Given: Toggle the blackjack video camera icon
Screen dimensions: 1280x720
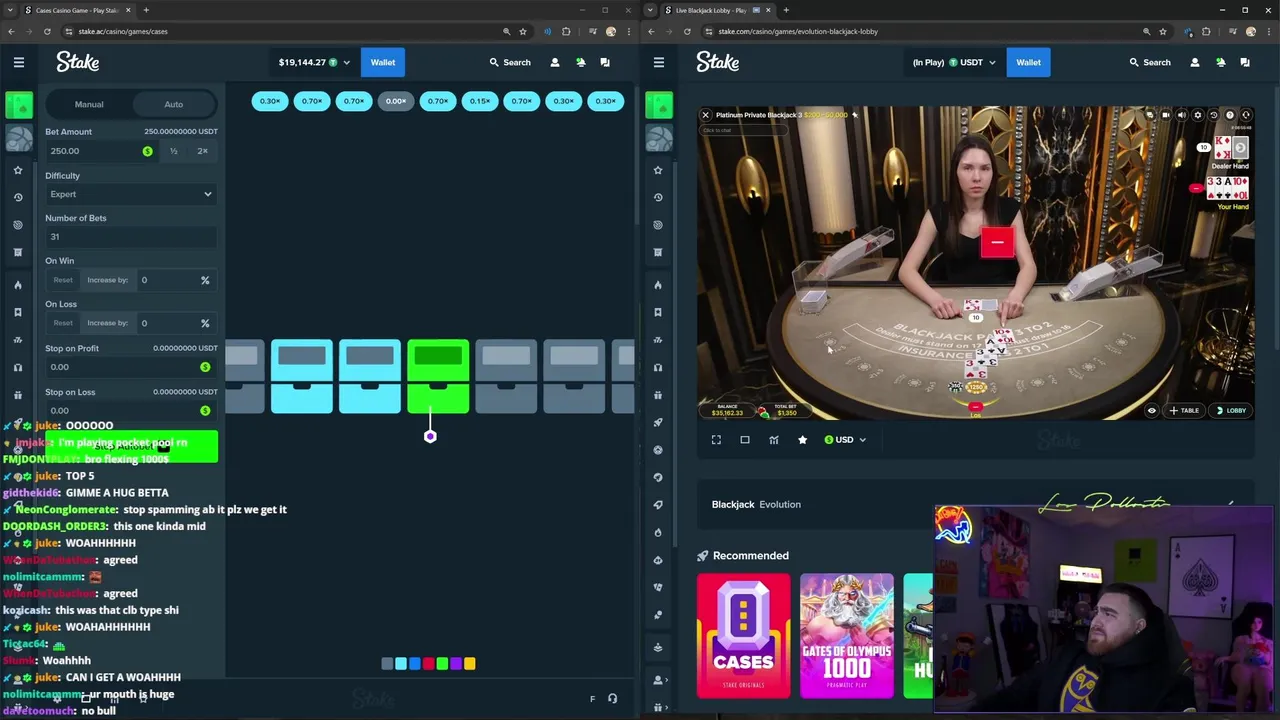Looking at the screenshot, I should coord(1166,115).
